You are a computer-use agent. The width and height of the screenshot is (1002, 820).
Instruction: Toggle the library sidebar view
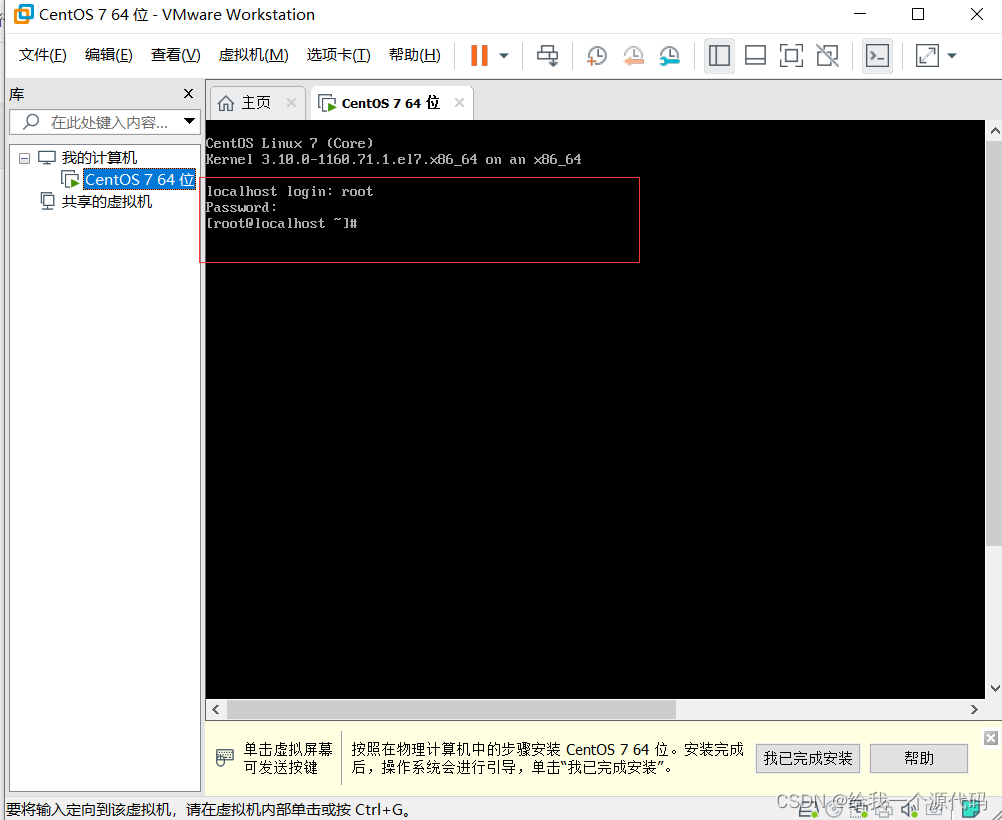[x=719, y=56]
